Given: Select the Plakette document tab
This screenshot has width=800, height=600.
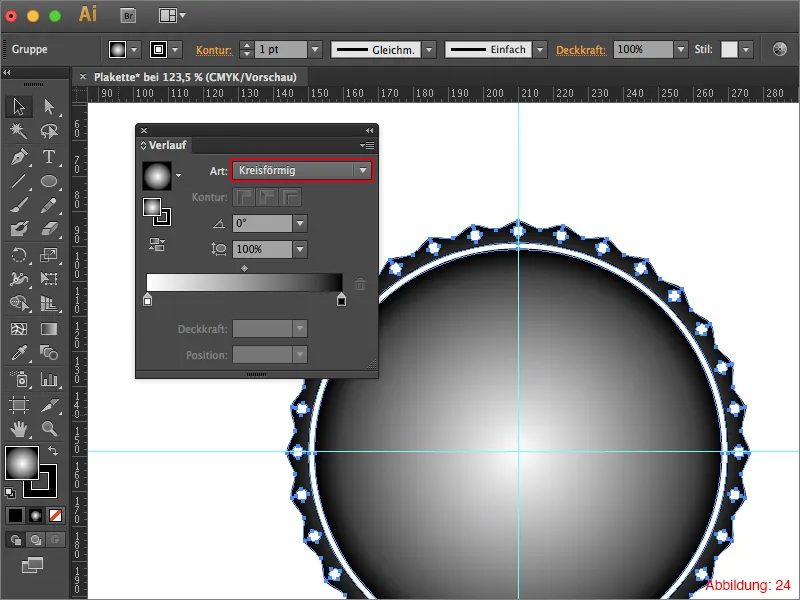Looking at the screenshot, I should point(195,77).
